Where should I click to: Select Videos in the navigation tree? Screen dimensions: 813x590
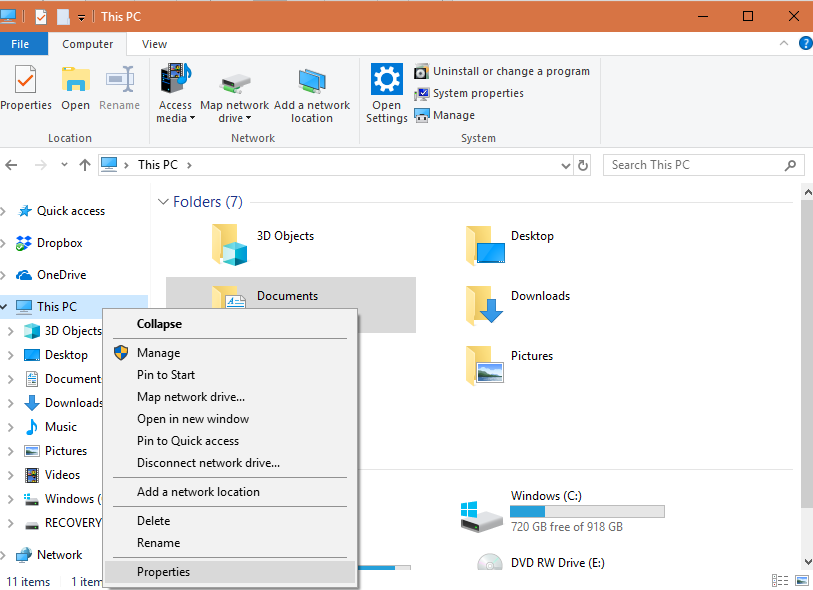(62, 475)
